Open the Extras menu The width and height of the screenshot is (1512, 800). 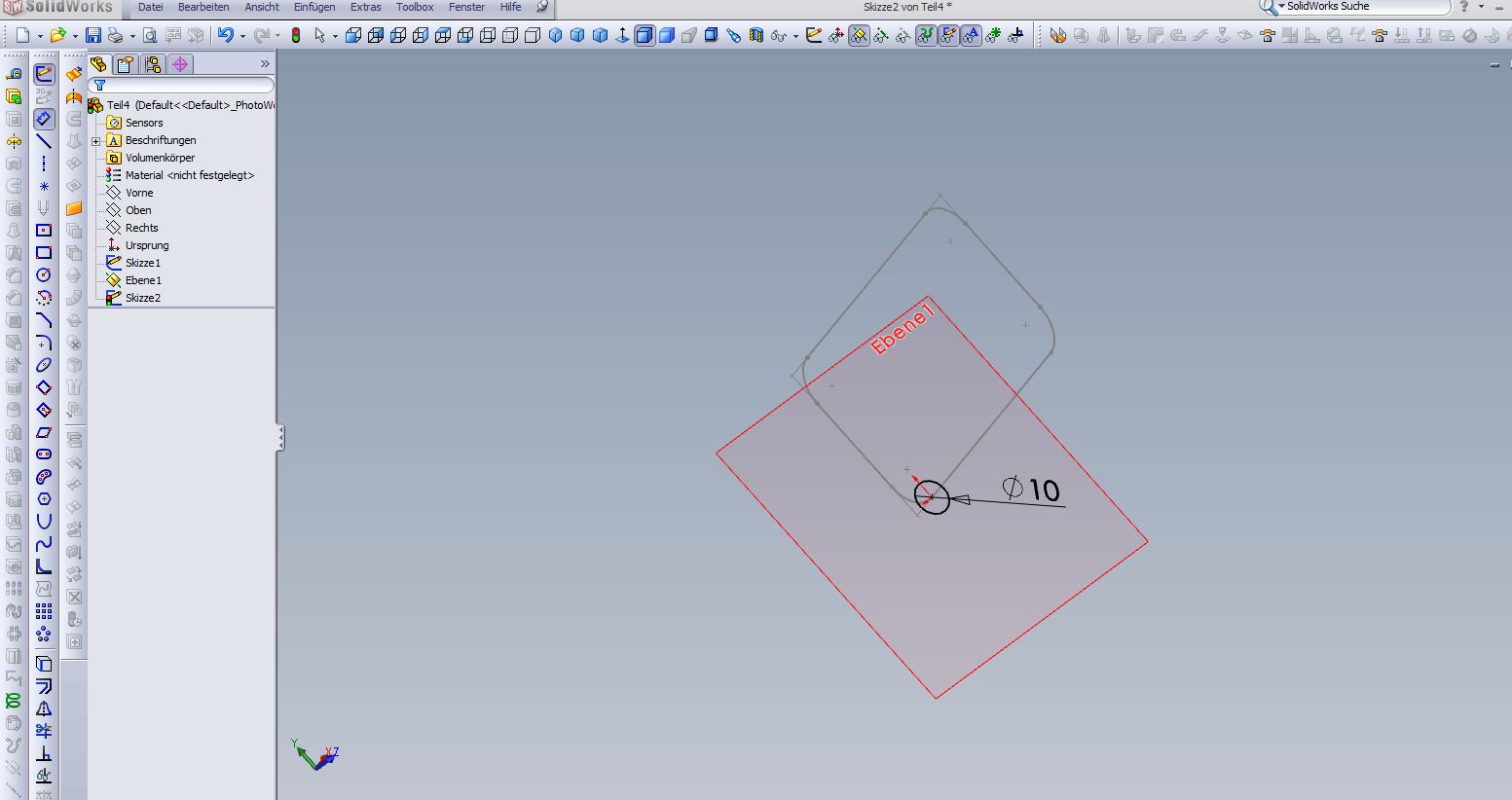pyautogui.click(x=366, y=7)
